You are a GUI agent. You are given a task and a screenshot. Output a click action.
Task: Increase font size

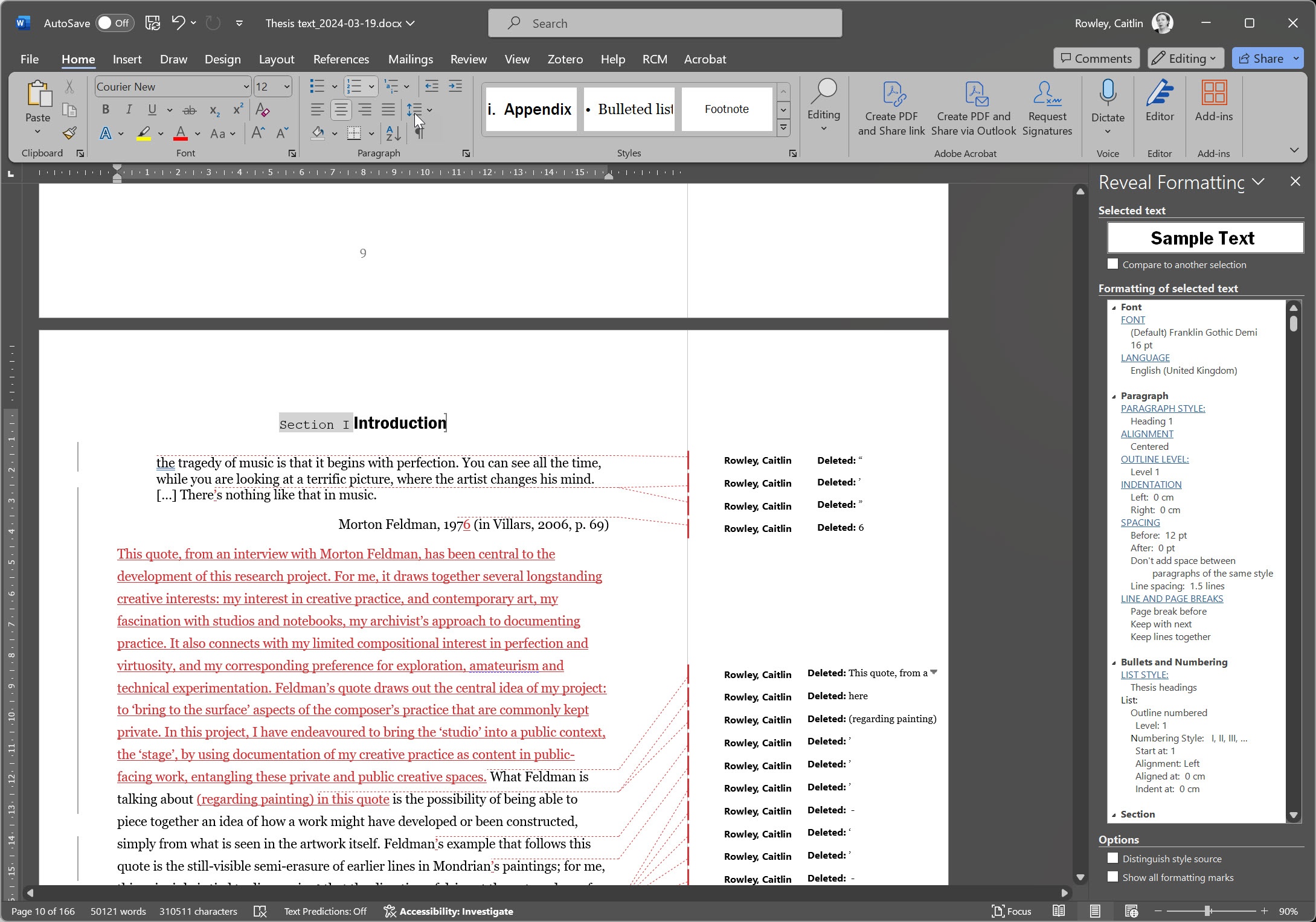(x=258, y=133)
